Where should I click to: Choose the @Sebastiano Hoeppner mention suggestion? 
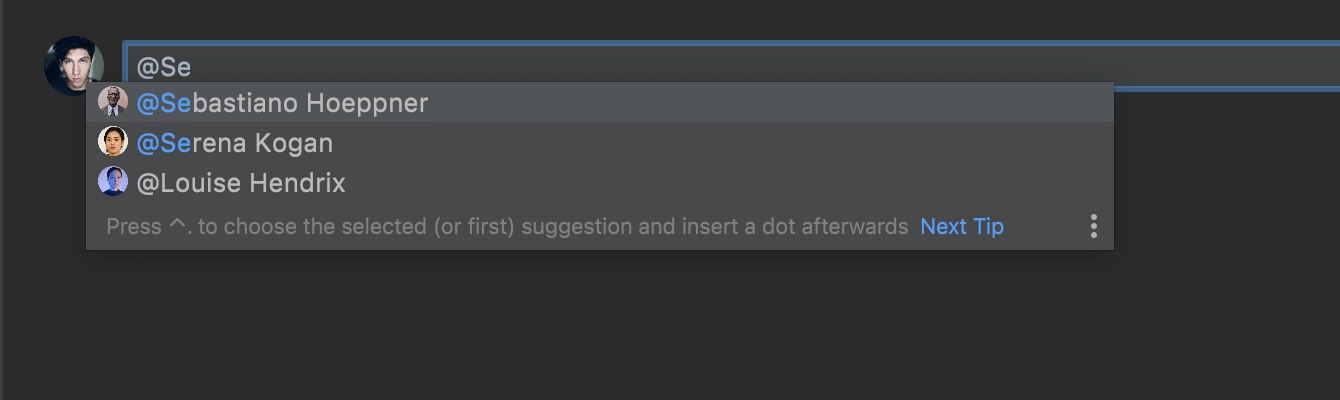point(600,102)
